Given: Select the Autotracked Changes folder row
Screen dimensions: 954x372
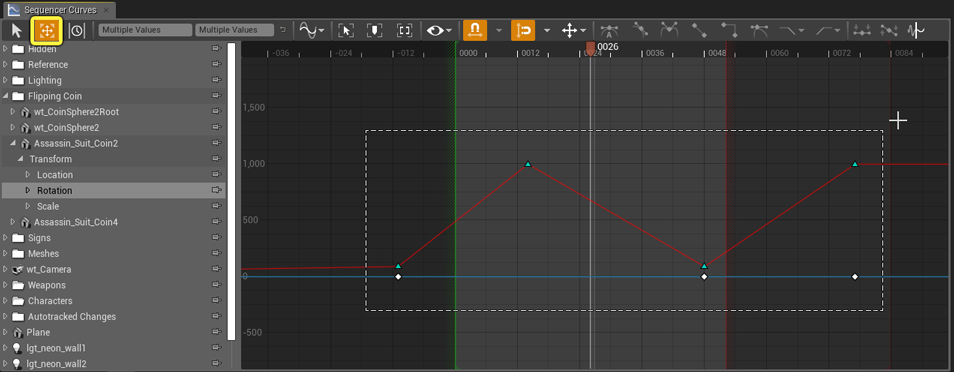Looking at the screenshot, I should click(113, 317).
